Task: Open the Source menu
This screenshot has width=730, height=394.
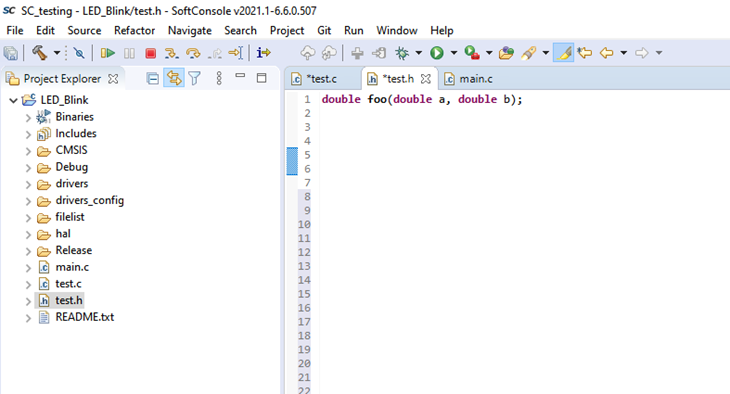Action: coord(84,31)
